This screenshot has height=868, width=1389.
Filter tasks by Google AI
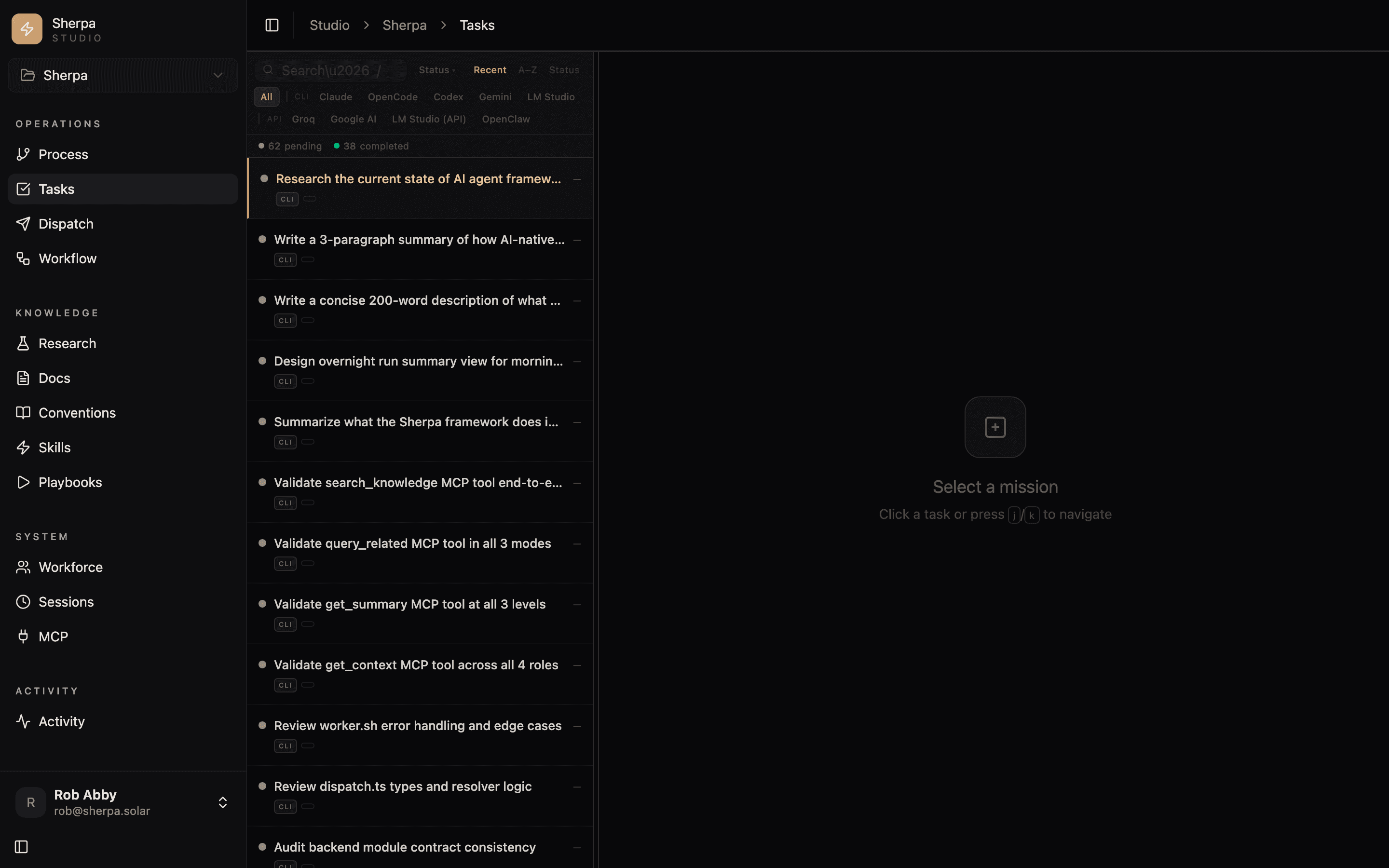coord(354,120)
